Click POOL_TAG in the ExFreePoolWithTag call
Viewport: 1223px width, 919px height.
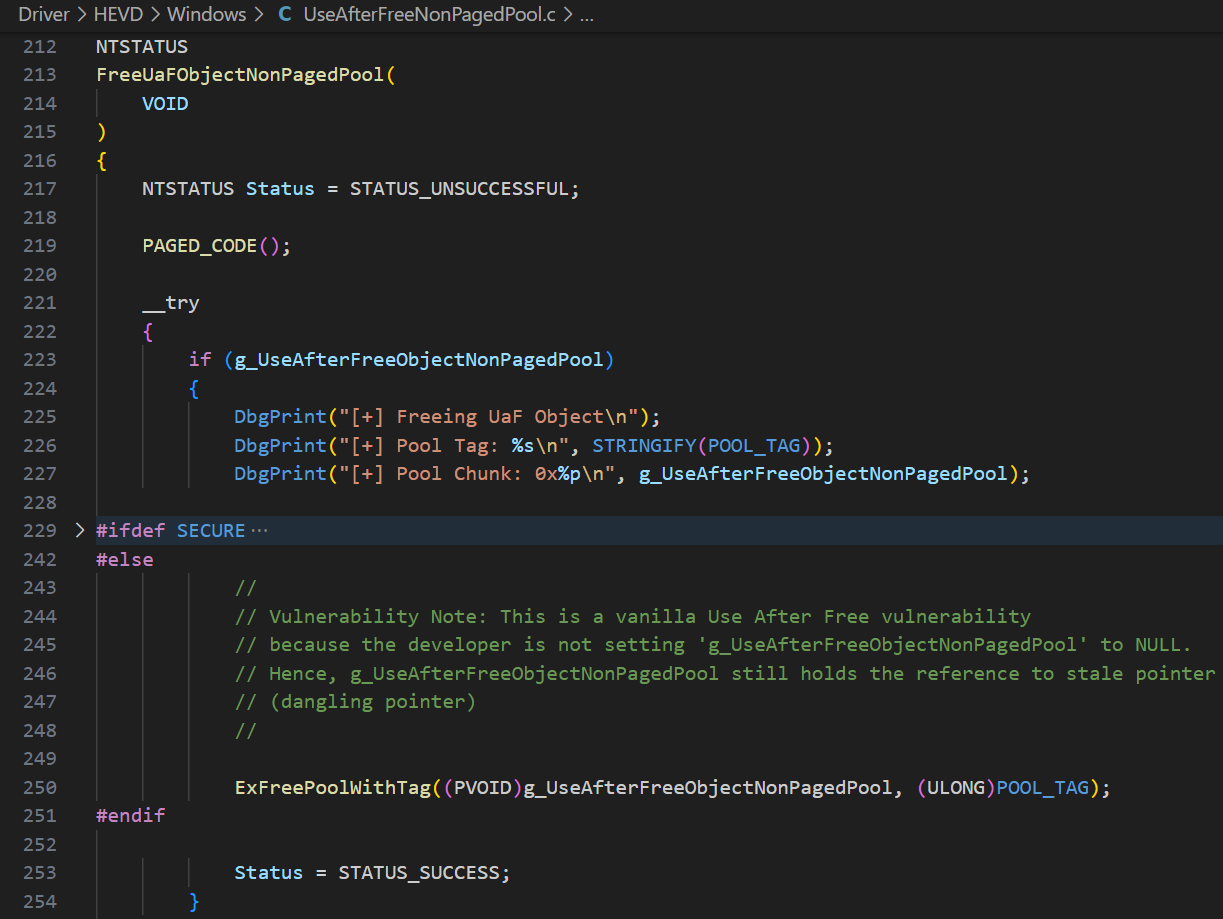[x=1043, y=787]
